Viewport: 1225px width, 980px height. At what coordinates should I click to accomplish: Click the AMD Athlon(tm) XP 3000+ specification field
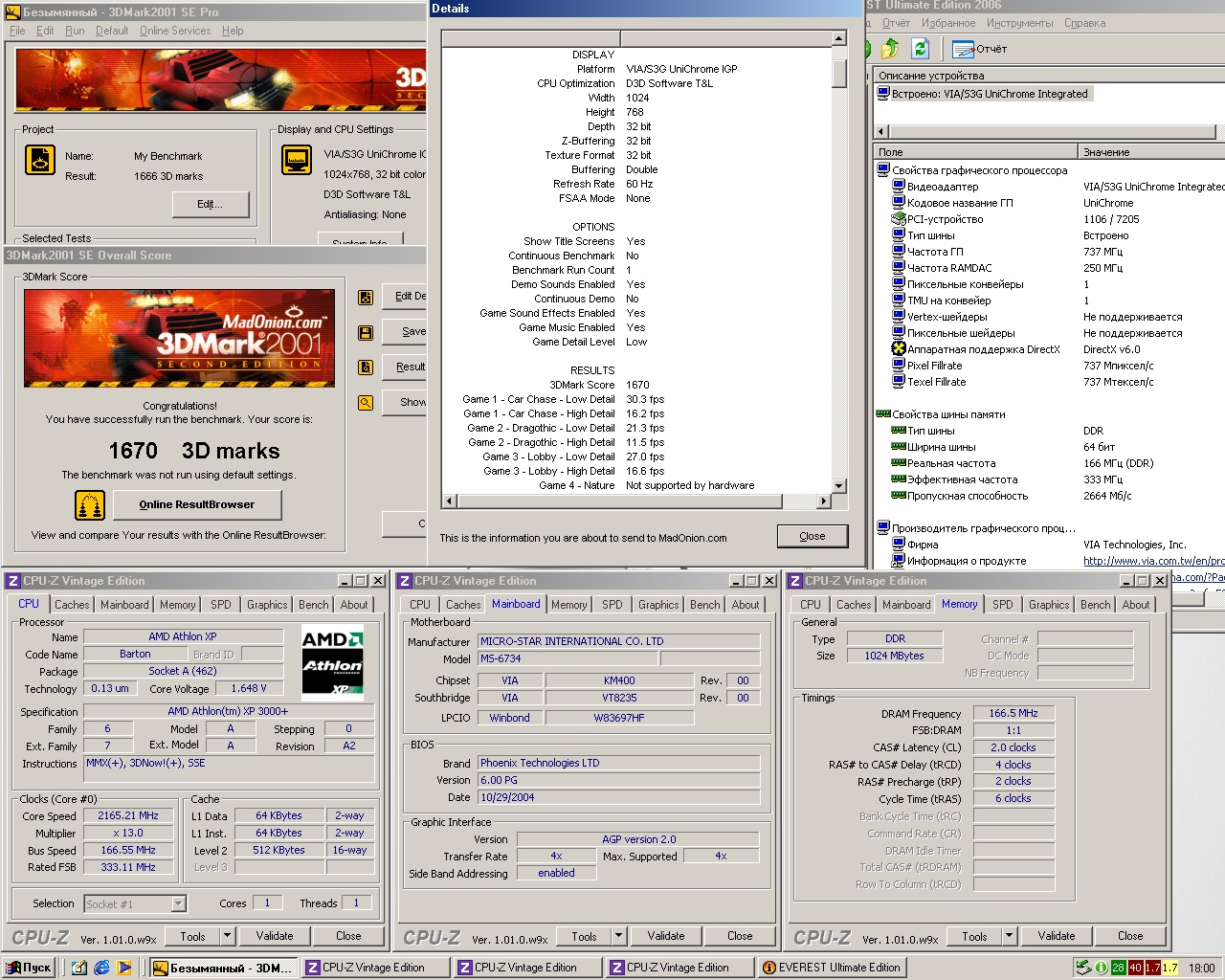[228, 711]
